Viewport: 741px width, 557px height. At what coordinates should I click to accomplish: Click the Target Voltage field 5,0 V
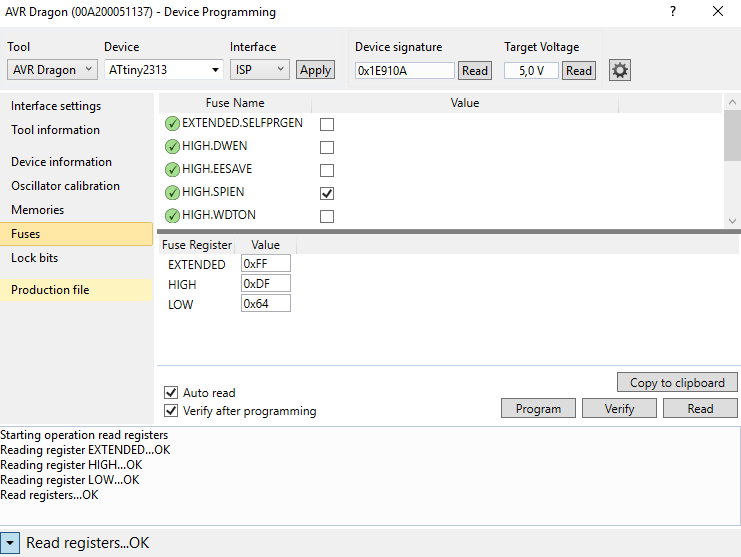pyautogui.click(x=531, y=71)
